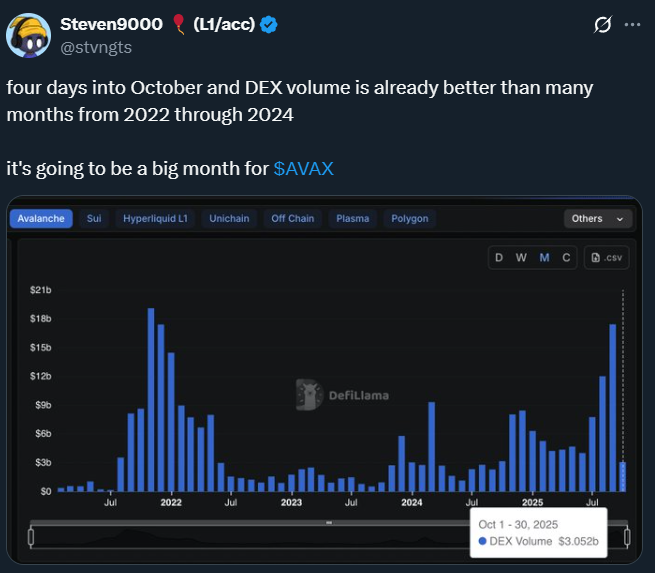
Task: Select the Monthly (M) interval option
Action: tap(544, 258)
